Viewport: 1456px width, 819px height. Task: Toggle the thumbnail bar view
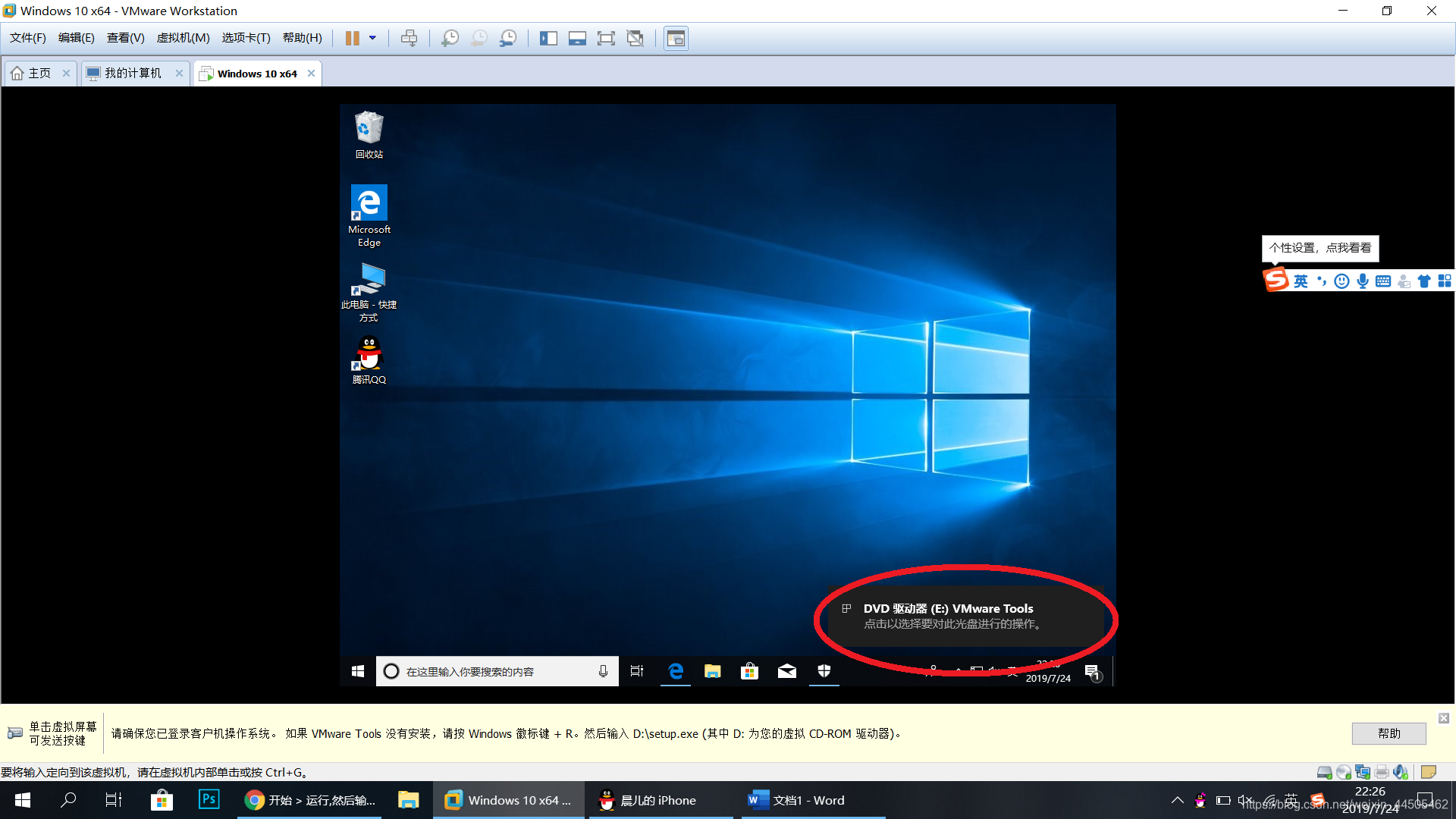coord(577,38)
